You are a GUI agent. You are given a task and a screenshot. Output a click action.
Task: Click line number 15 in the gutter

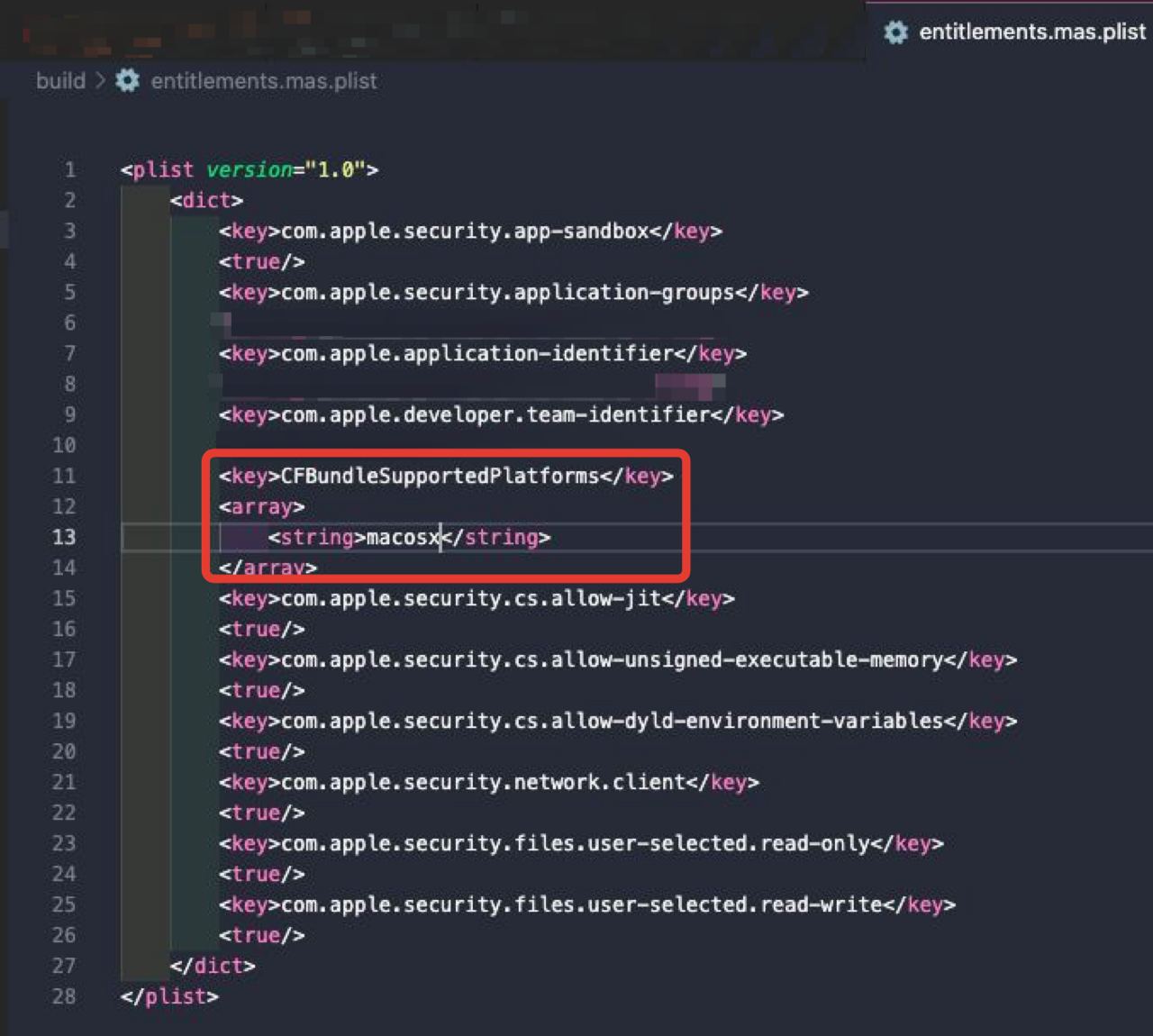point(64,598)
